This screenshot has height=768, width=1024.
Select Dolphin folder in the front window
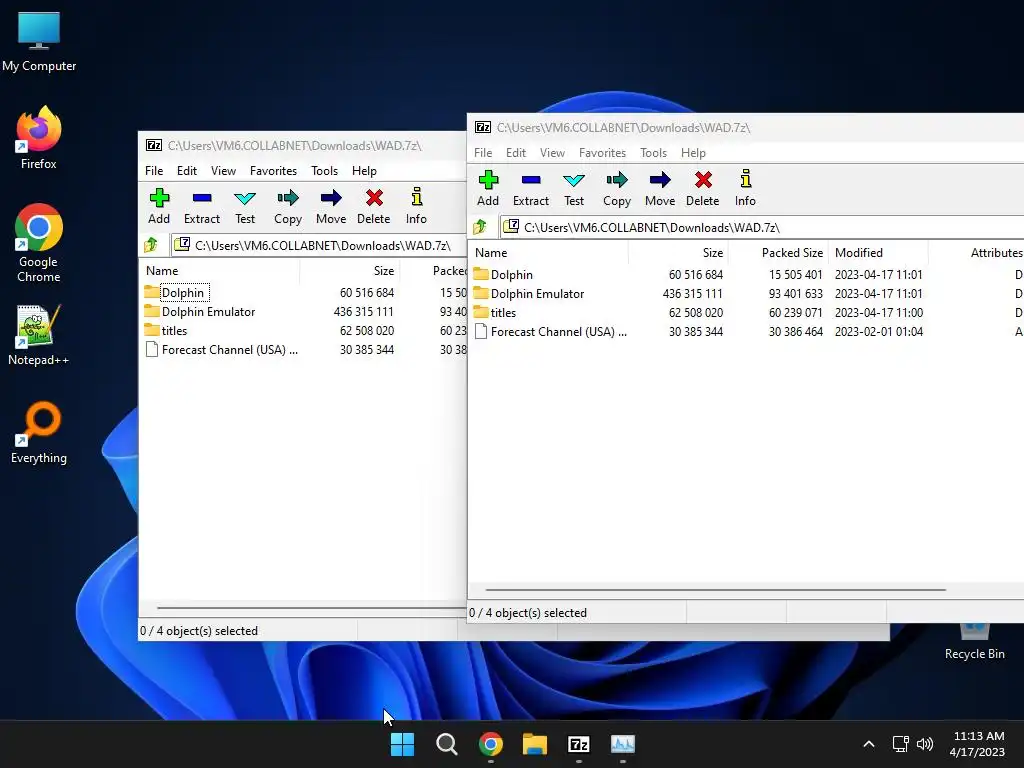pos(511,275)
